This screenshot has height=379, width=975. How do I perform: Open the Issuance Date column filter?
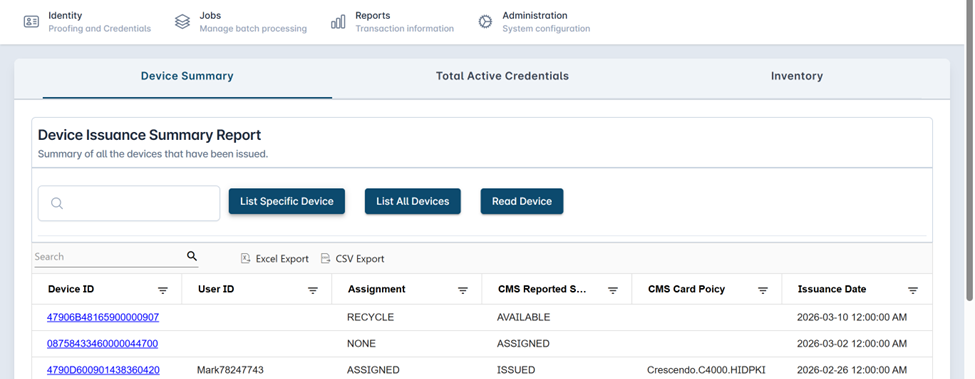[x=913, y=290]
